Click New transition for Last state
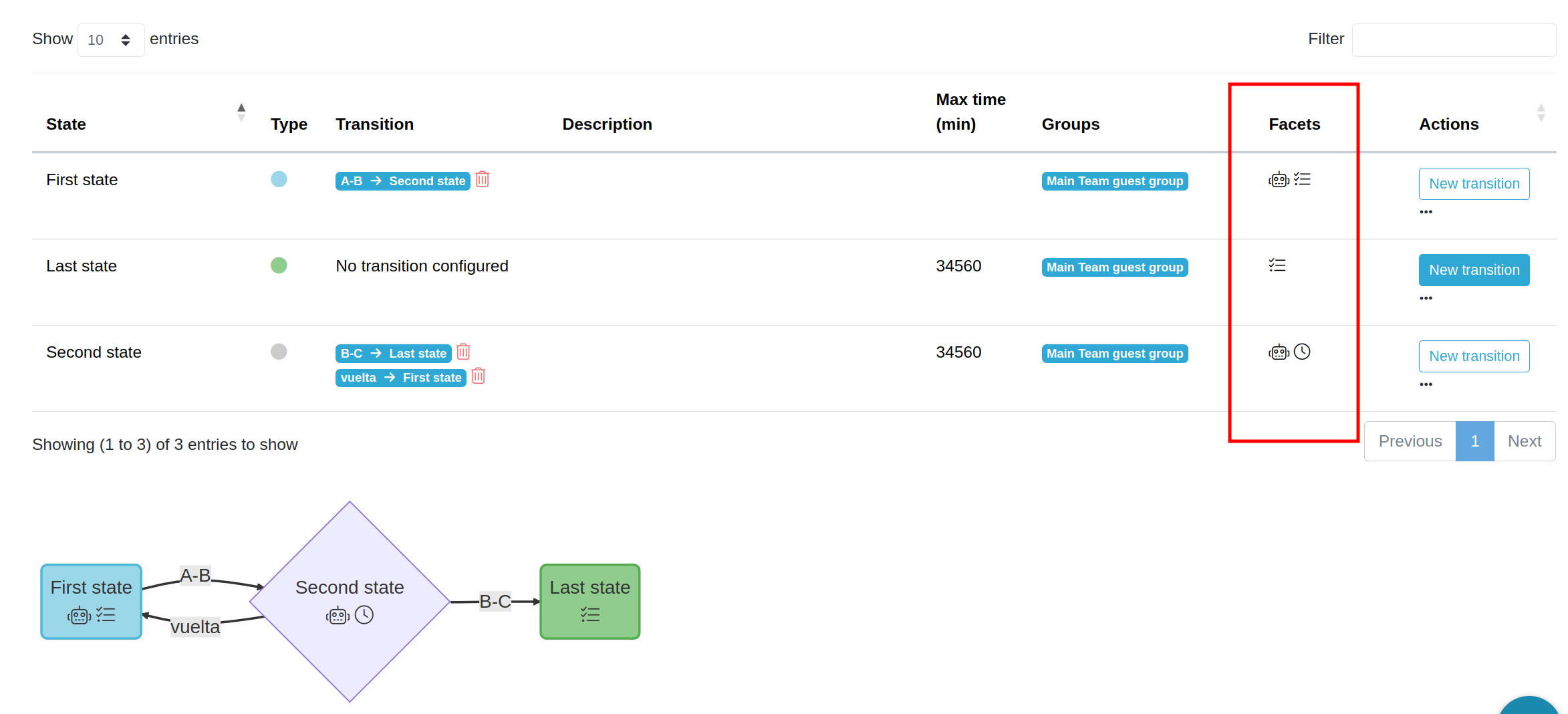The width and height of the screenshot is (1568, 714). [x=1474, y=270]
